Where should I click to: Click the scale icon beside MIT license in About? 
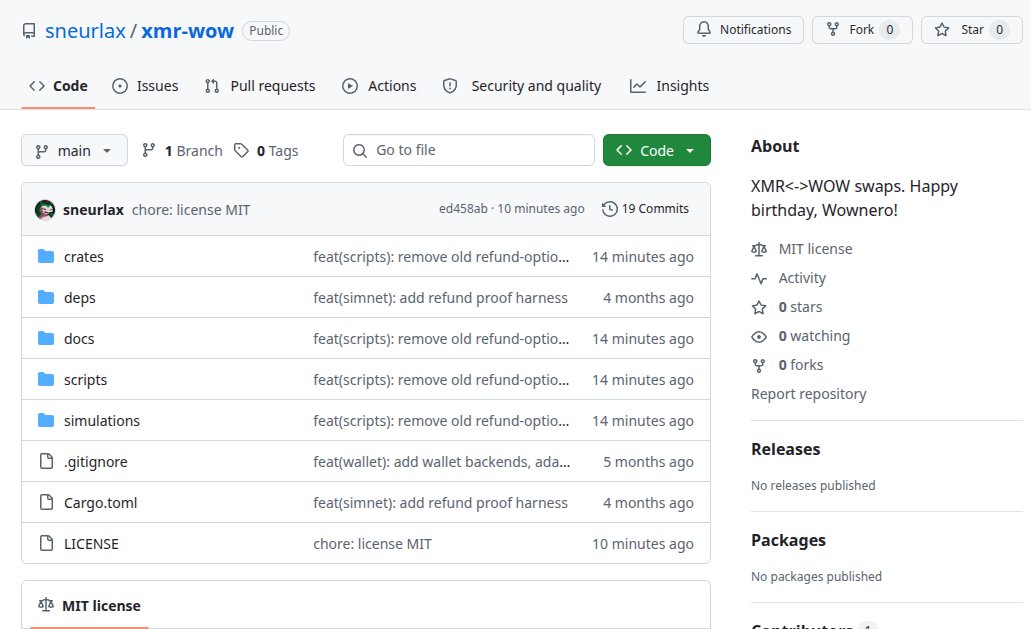pyautogui.click(x=759, y=249)
